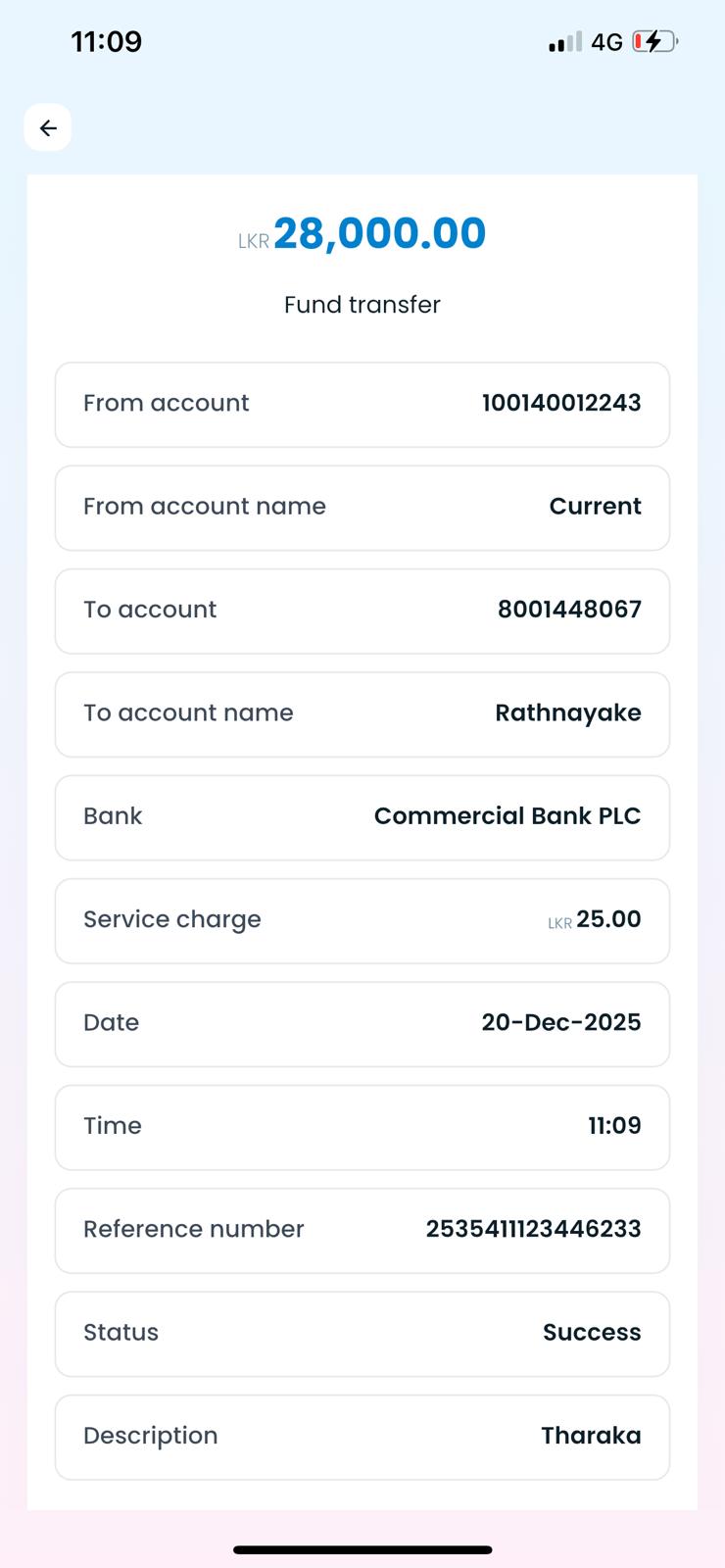Tap the LKR 28,000.00 transfer amount
The image size is (725, 1568).
362,233
